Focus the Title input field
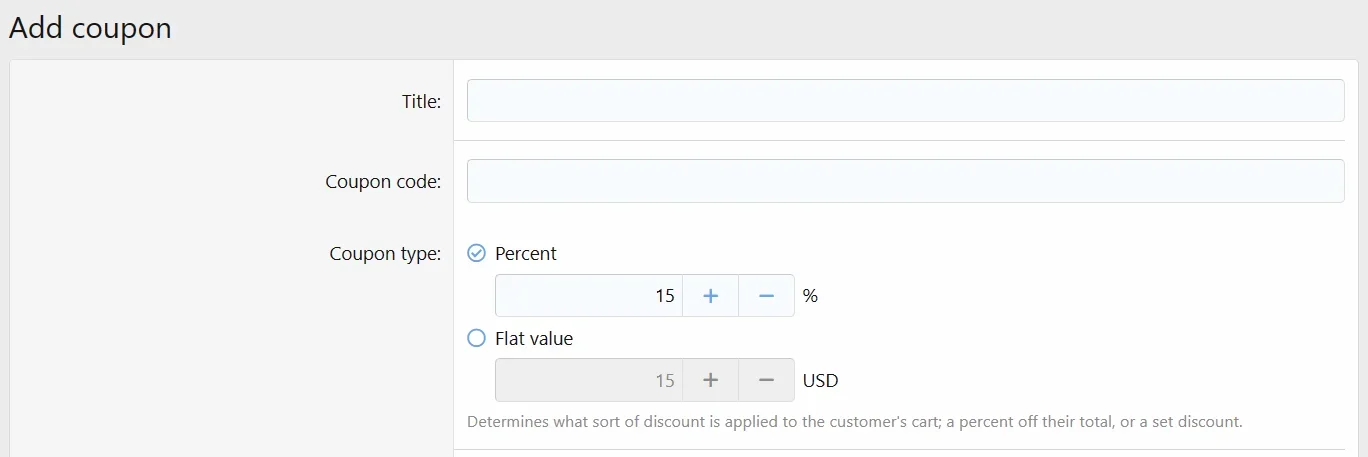 (x=906, y=100)
